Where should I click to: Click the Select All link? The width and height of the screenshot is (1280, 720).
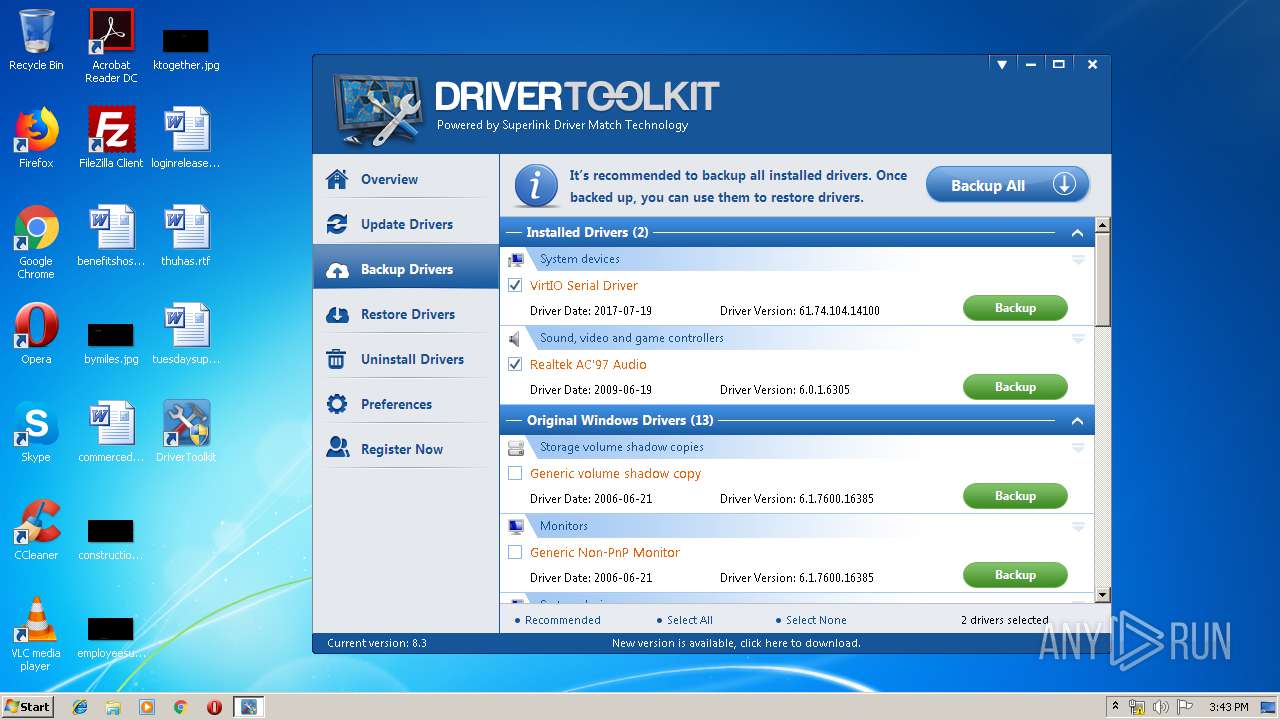pos(690,620)
